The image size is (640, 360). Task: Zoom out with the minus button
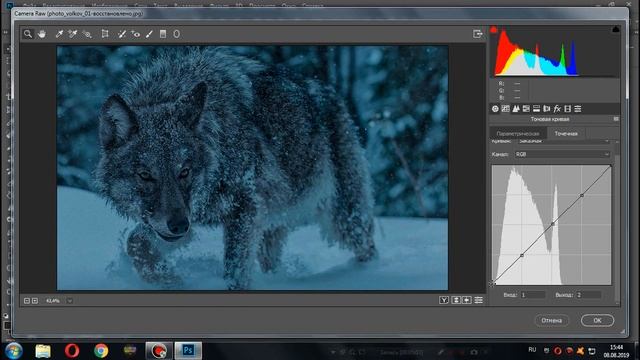[x=27, y=301]
